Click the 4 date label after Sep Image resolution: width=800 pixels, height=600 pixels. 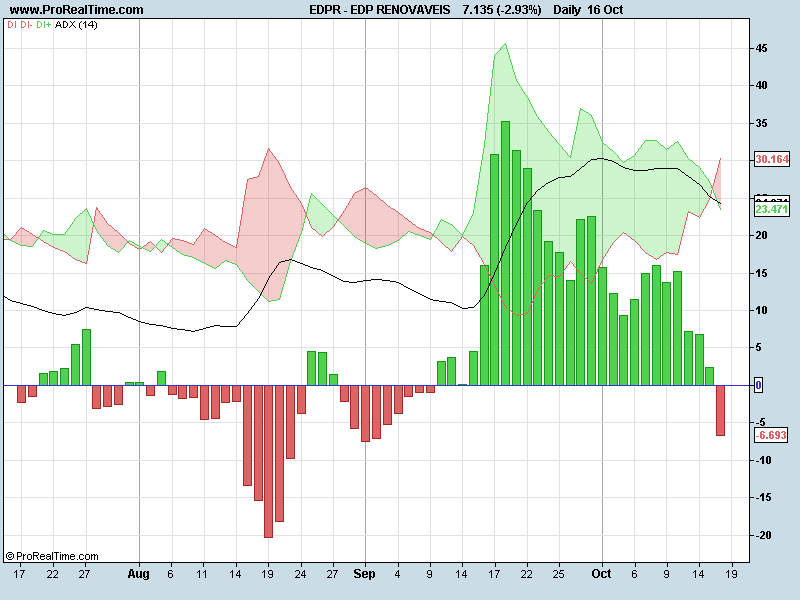coord(397,574)
